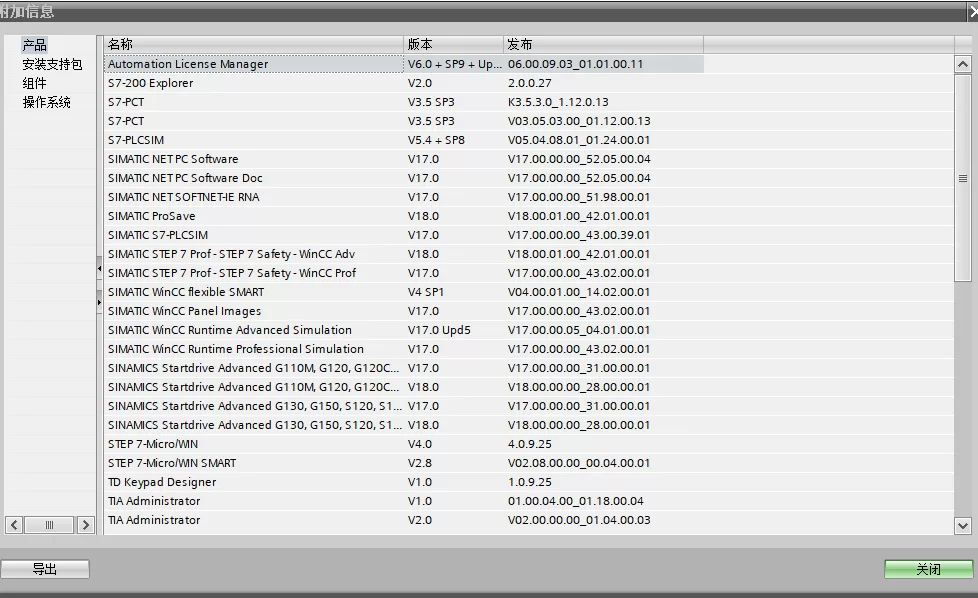Screen dimensions: 978x598
Task: Open the 安装支持包 section
Action: [52, 64]
